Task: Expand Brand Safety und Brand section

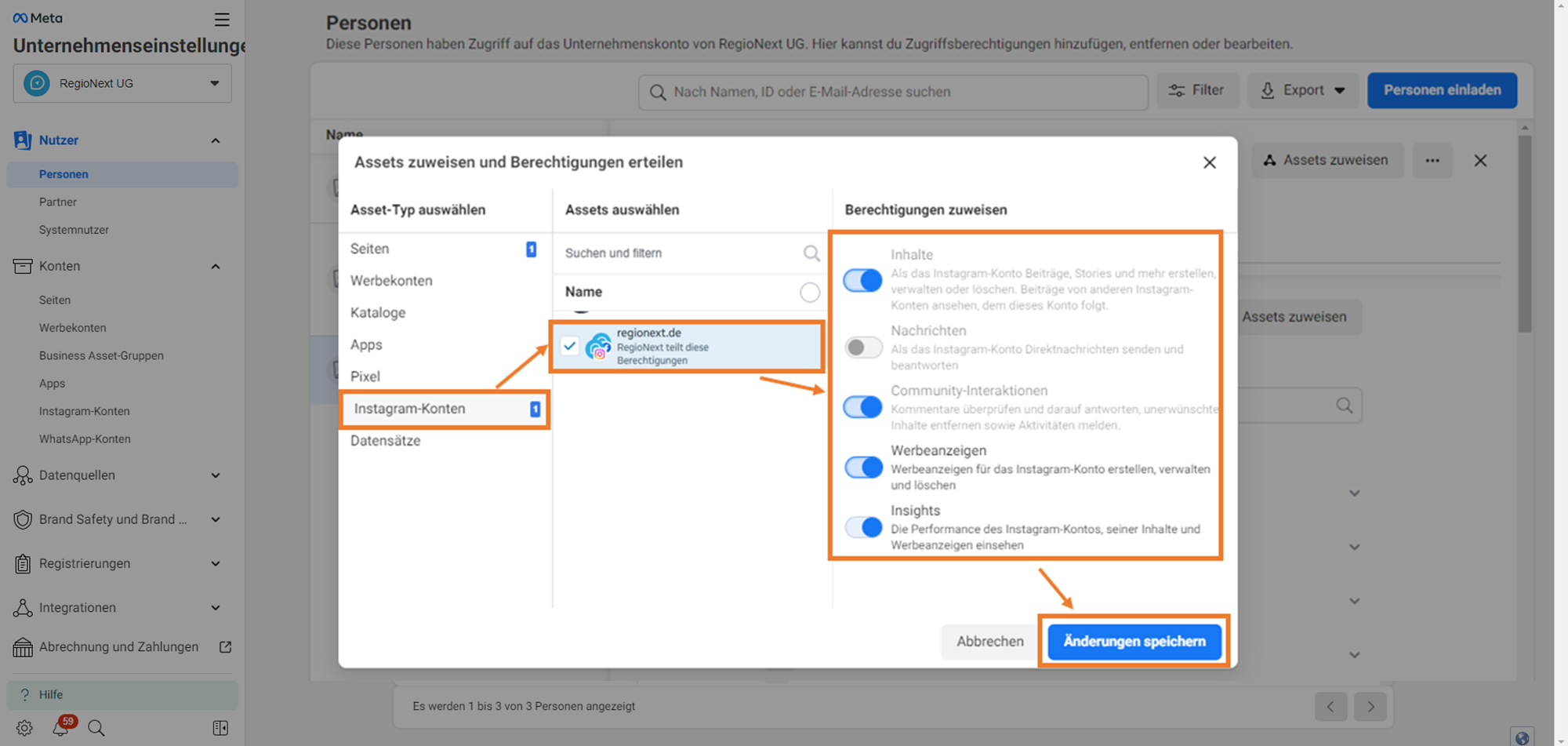Action: [216, 519]
